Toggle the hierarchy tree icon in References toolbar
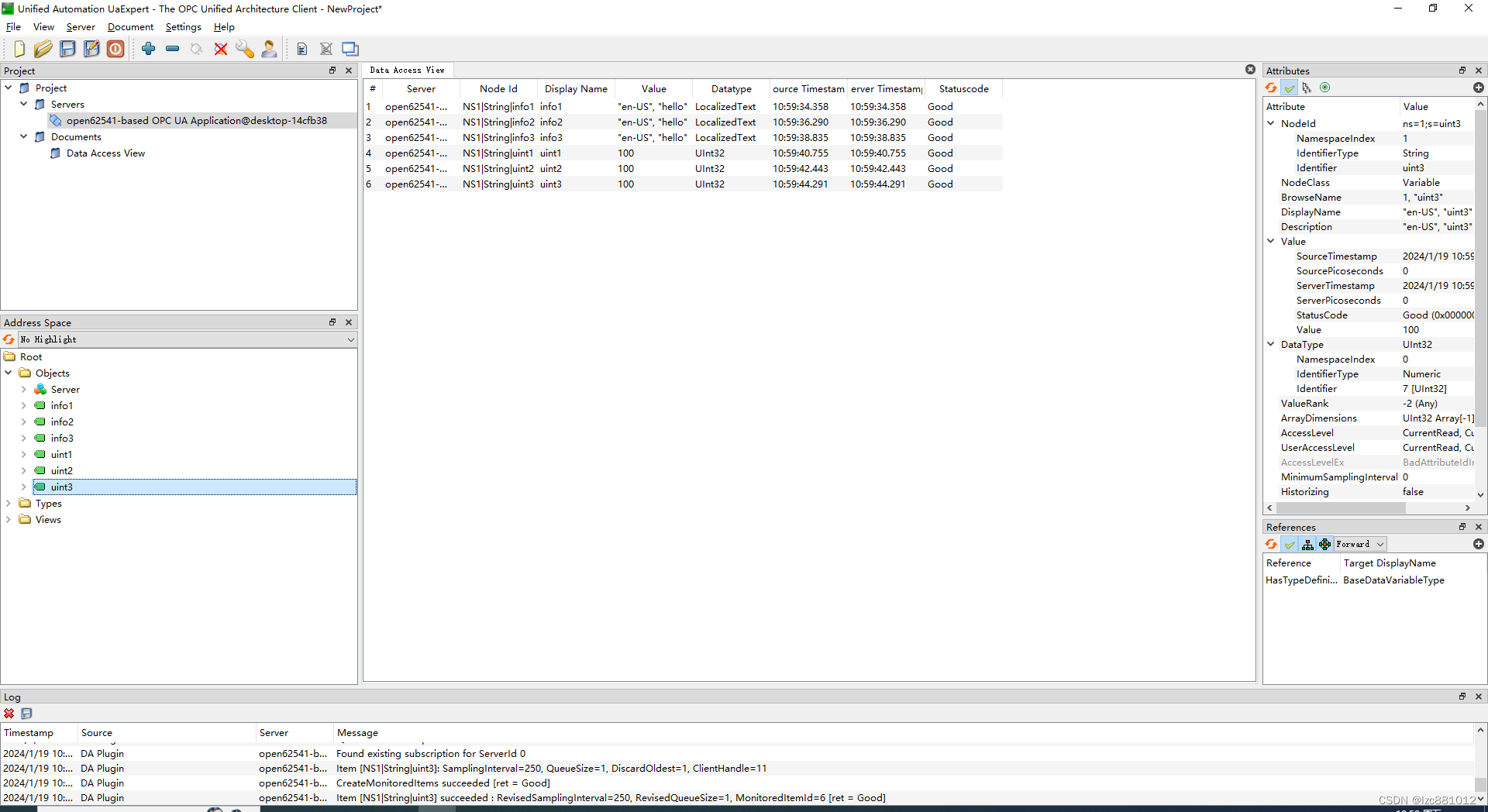The height and width of the screenshot is (812, 1488). pyautogui.click(x=1307, y=544)
